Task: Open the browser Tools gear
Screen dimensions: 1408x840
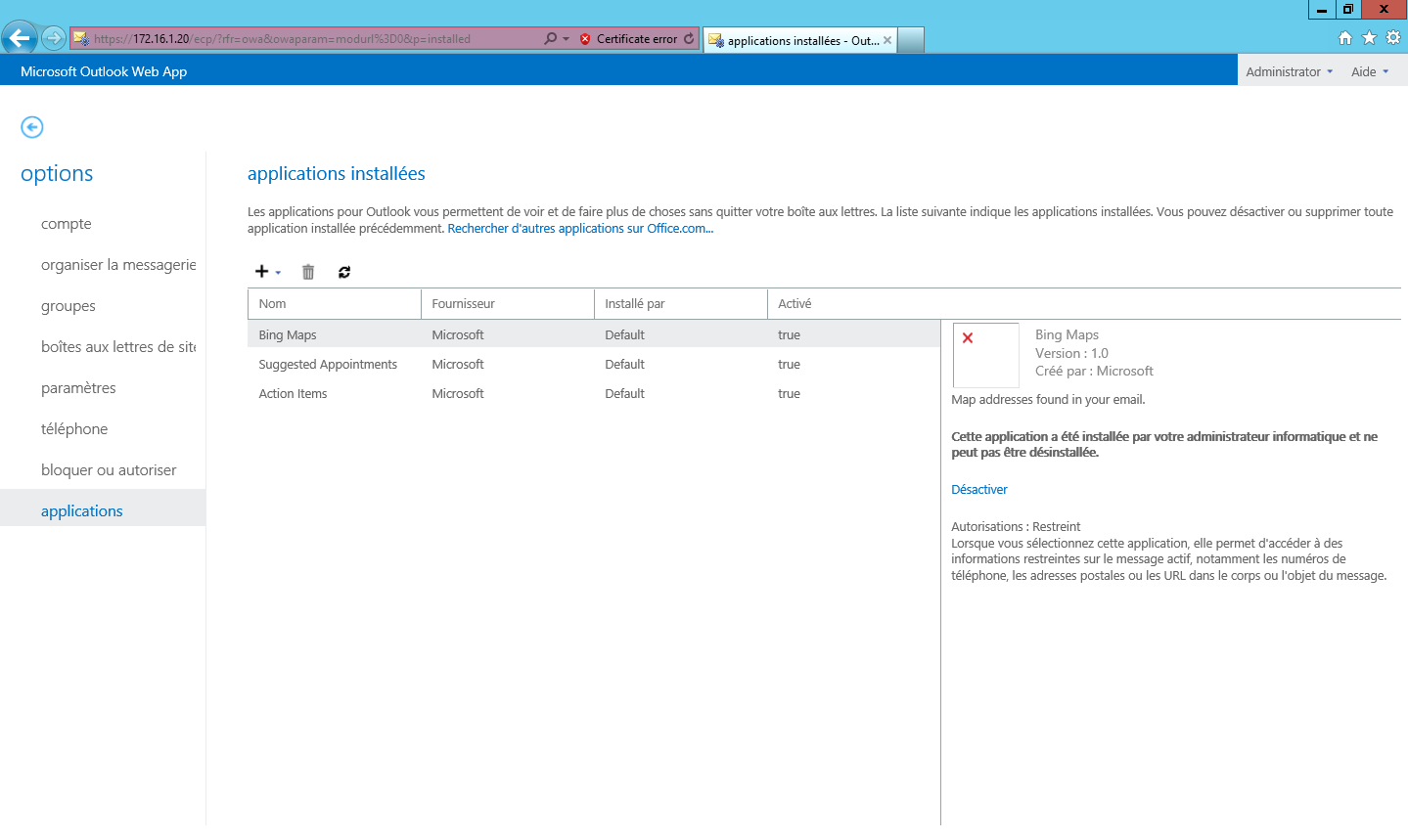Action: click(x=1393, y=38)
